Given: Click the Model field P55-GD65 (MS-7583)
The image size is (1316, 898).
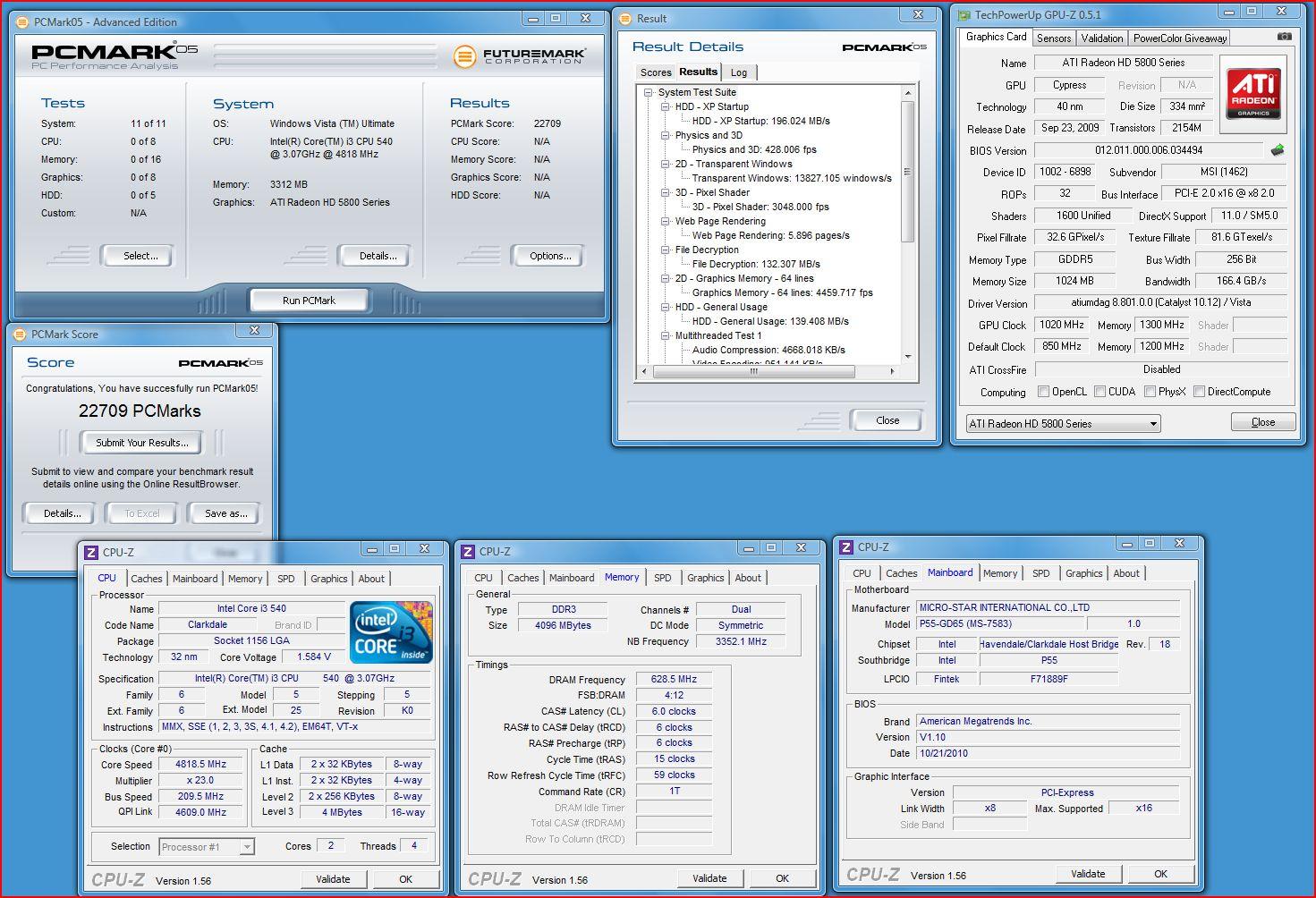Looking at the screenshot, I should pyautogui.click(x=998, y=624).
